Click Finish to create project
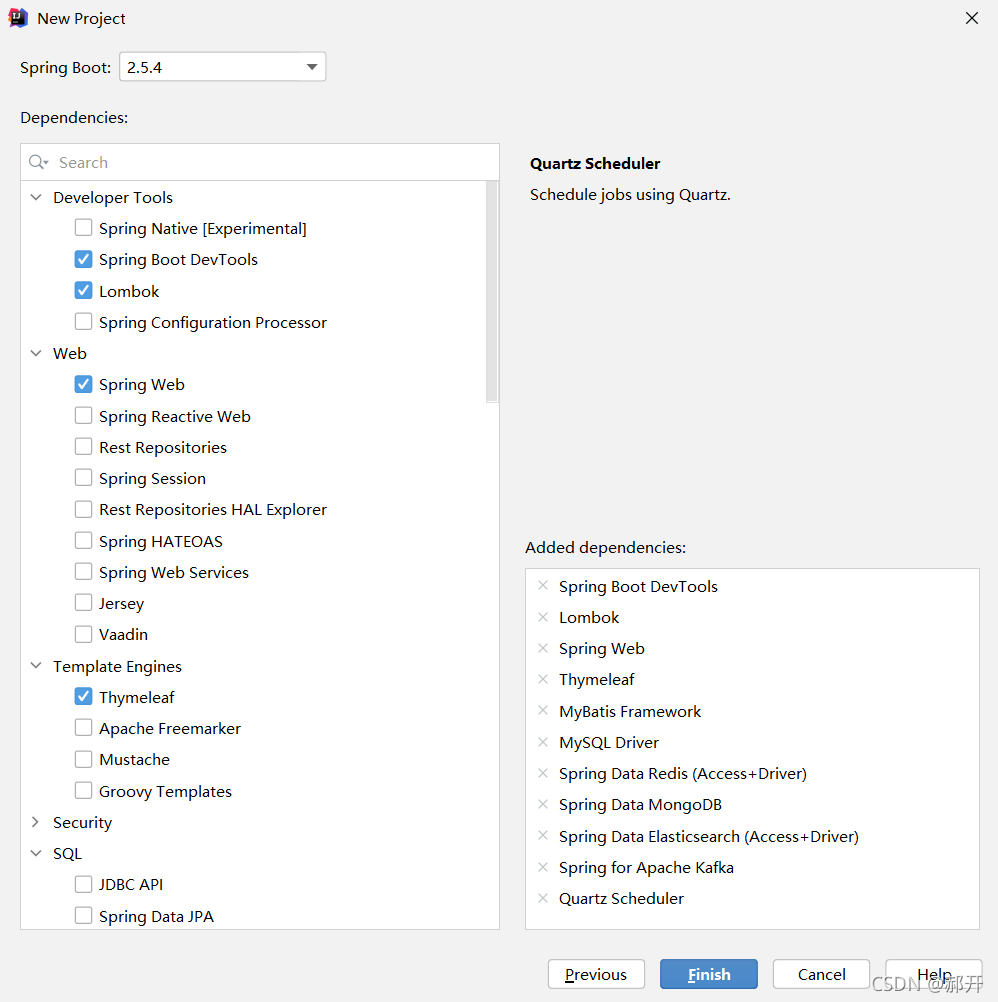This screenshot has height=1002, width=998. point(709,974)
